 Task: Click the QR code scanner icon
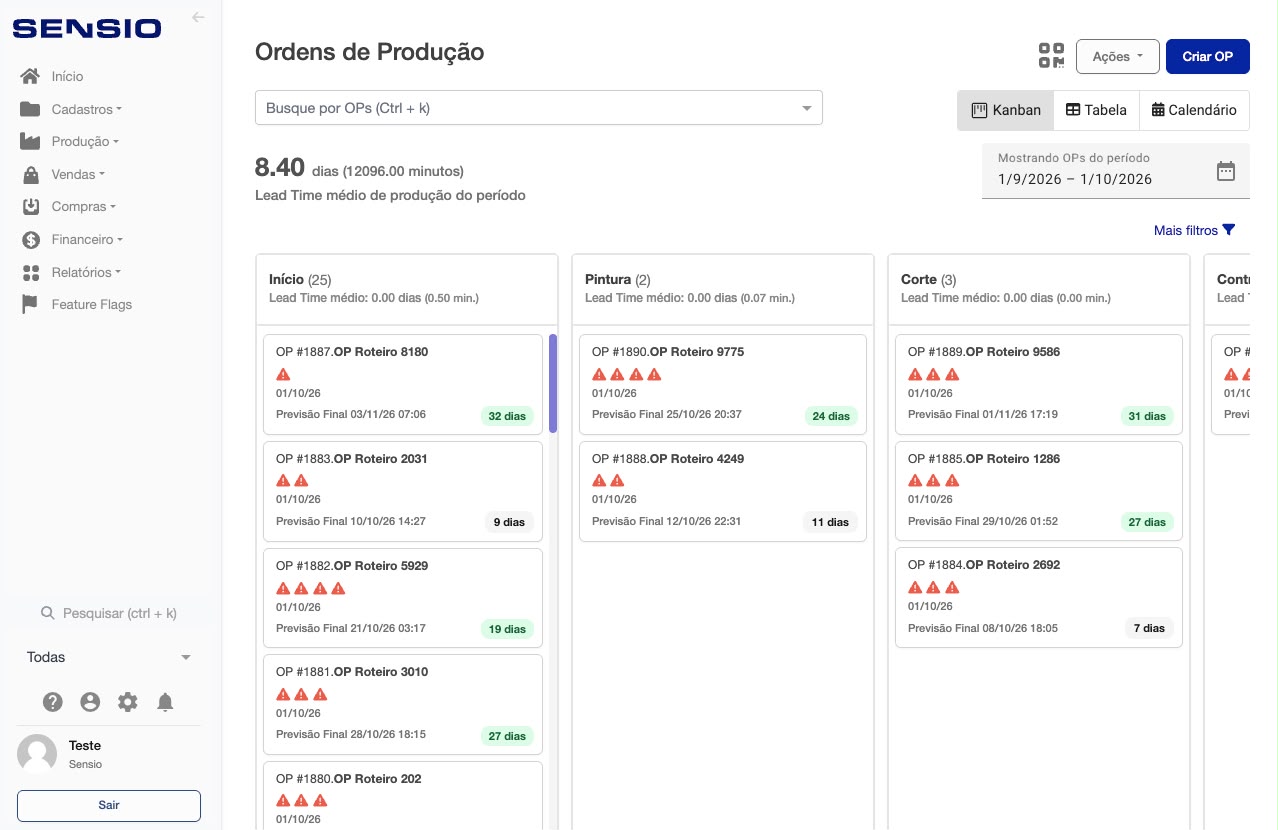pos(1051,56)
